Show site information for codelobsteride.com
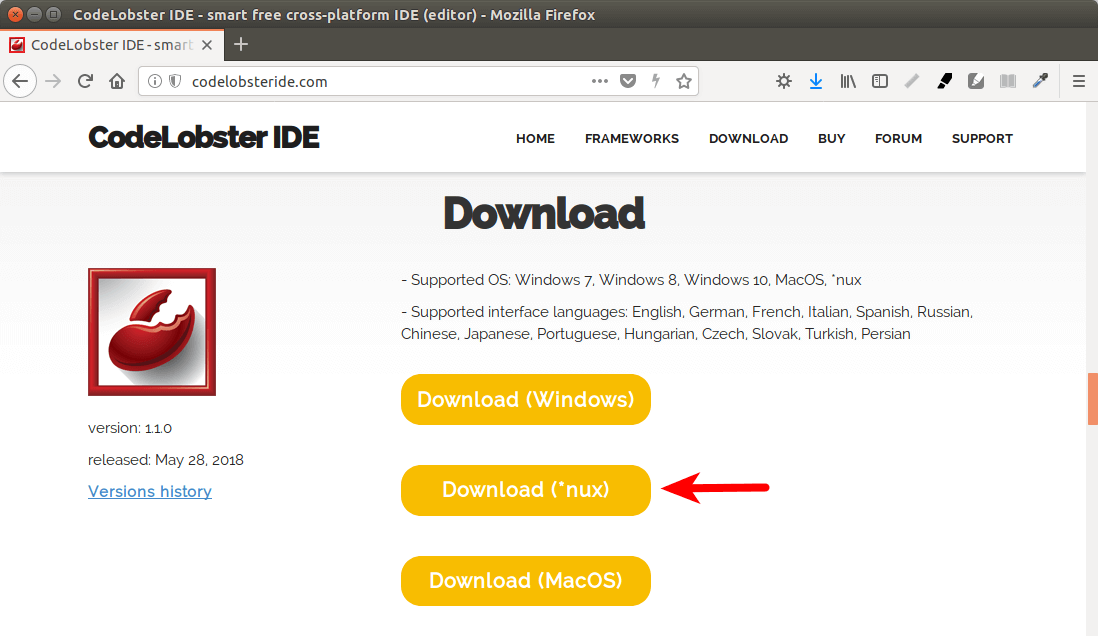The width and height of the screenshot is (1098, 636). [155, 82]
